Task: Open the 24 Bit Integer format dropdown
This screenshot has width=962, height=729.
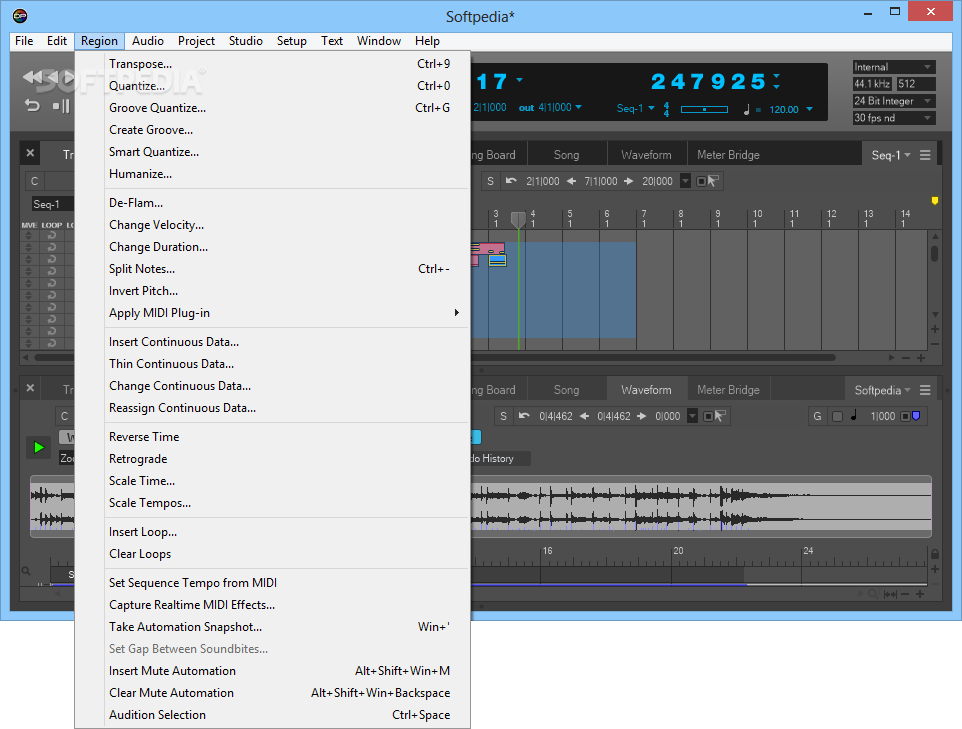Action: coord(894,101)
